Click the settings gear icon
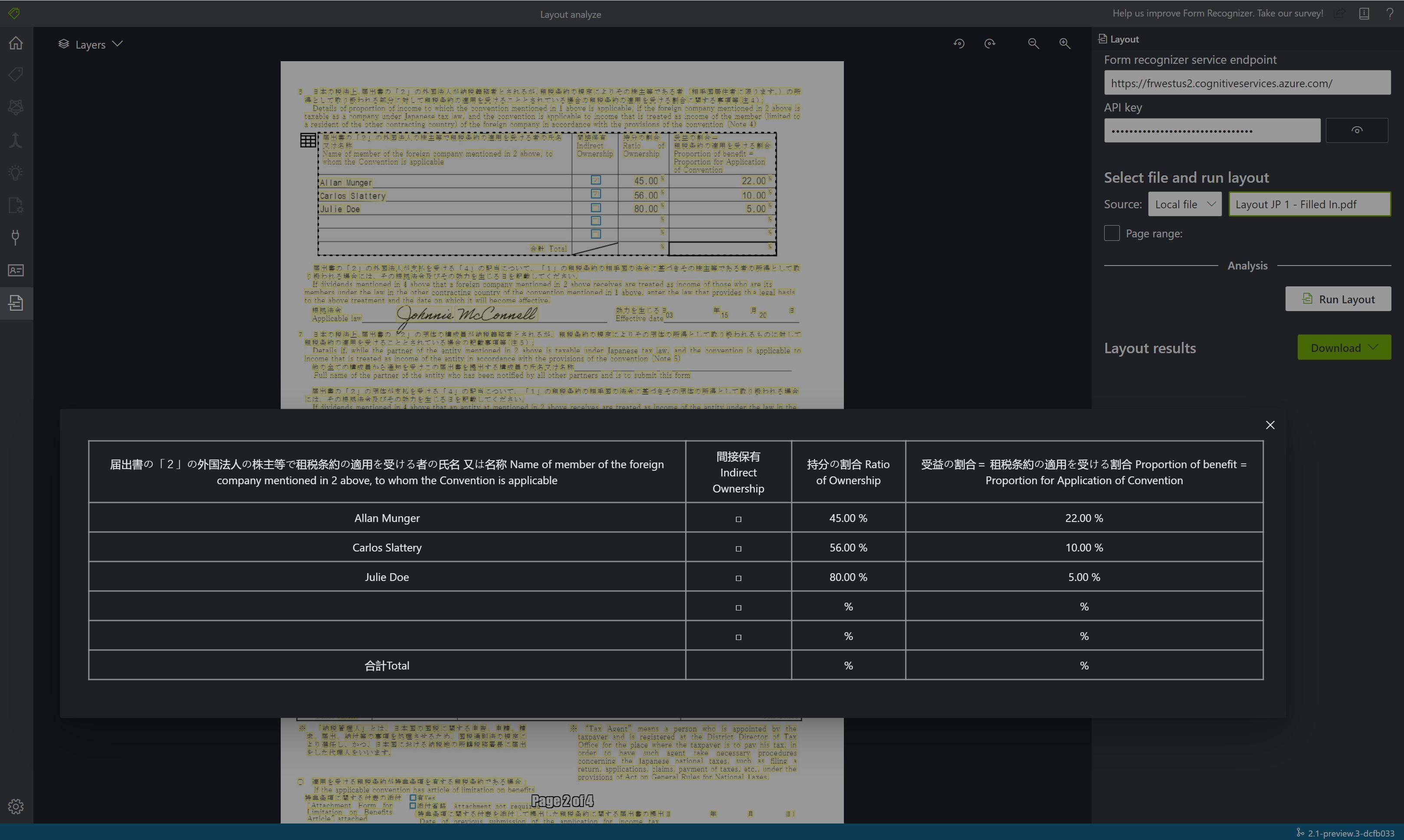This screenshot has height=840, width=1404. click(x=16, y=806)
